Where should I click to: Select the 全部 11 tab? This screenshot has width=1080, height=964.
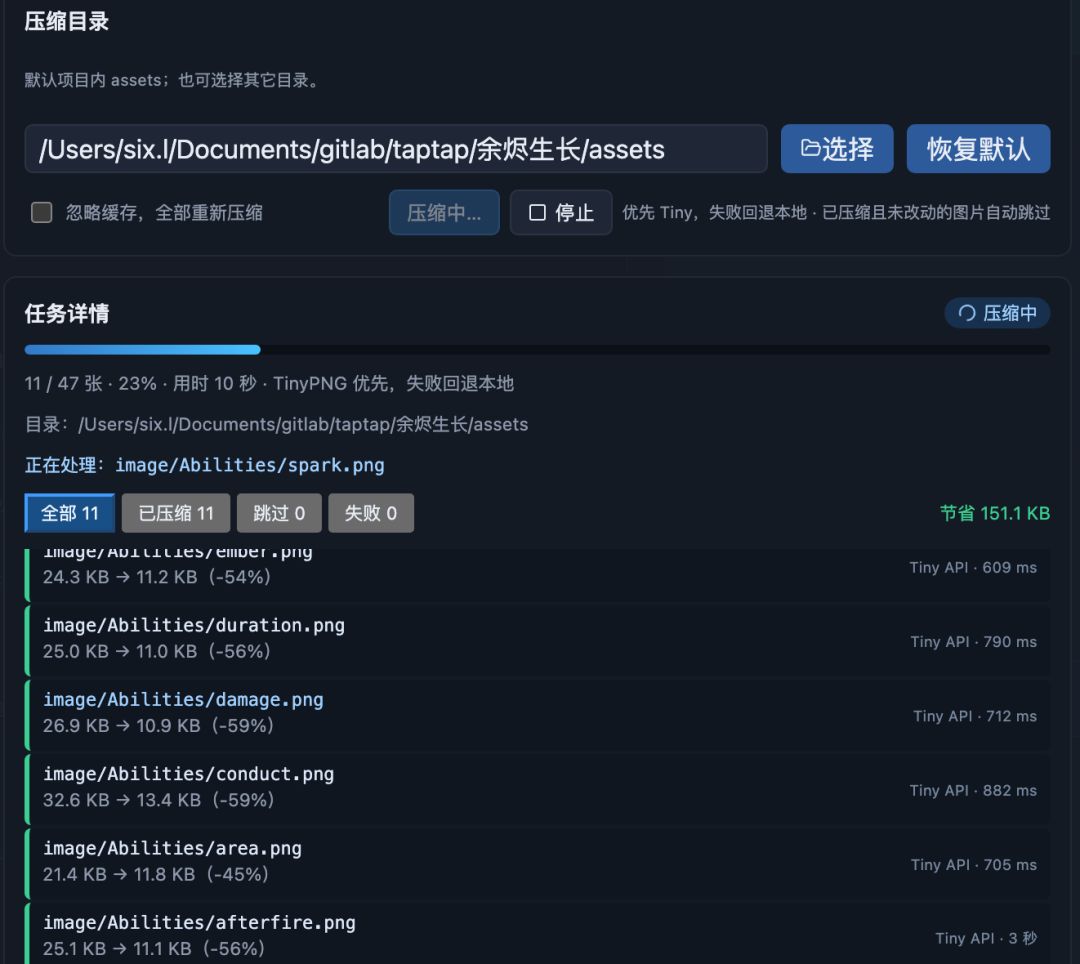70,513
